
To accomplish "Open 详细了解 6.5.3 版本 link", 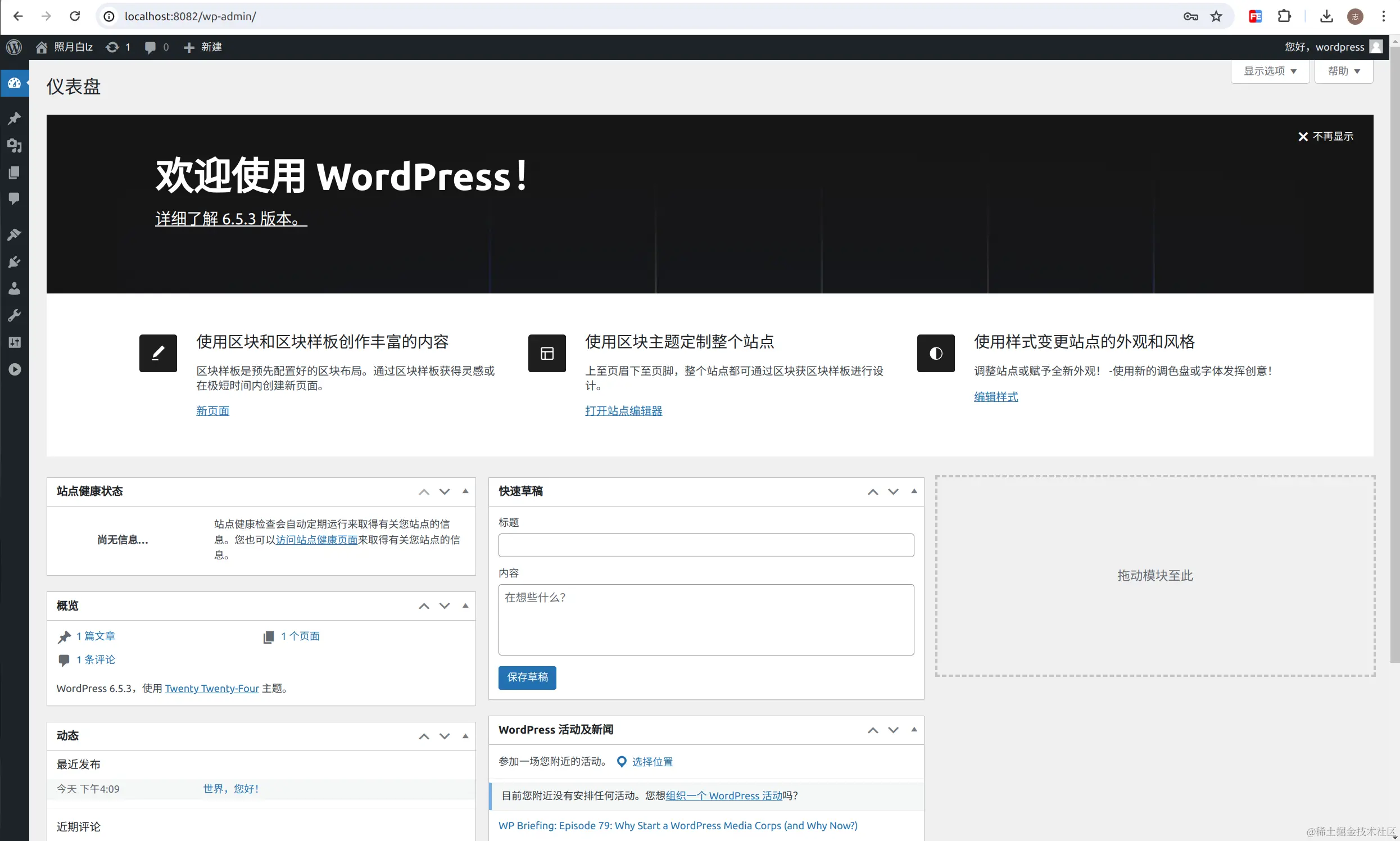I will click(x=231, y=219).
